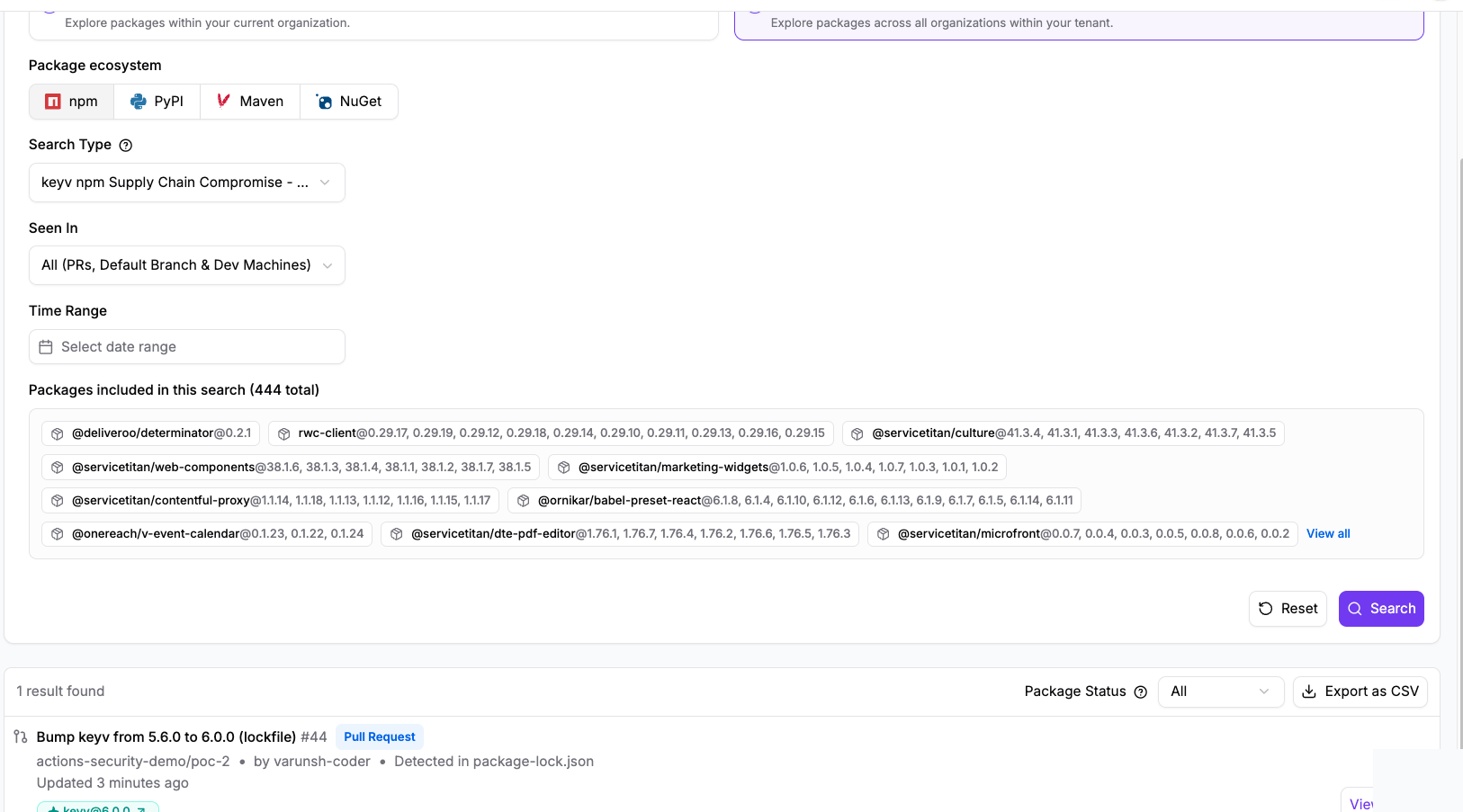Click the Maven logo icon
This screenshot has width=1463, height=812.
(x=224, y=101)
